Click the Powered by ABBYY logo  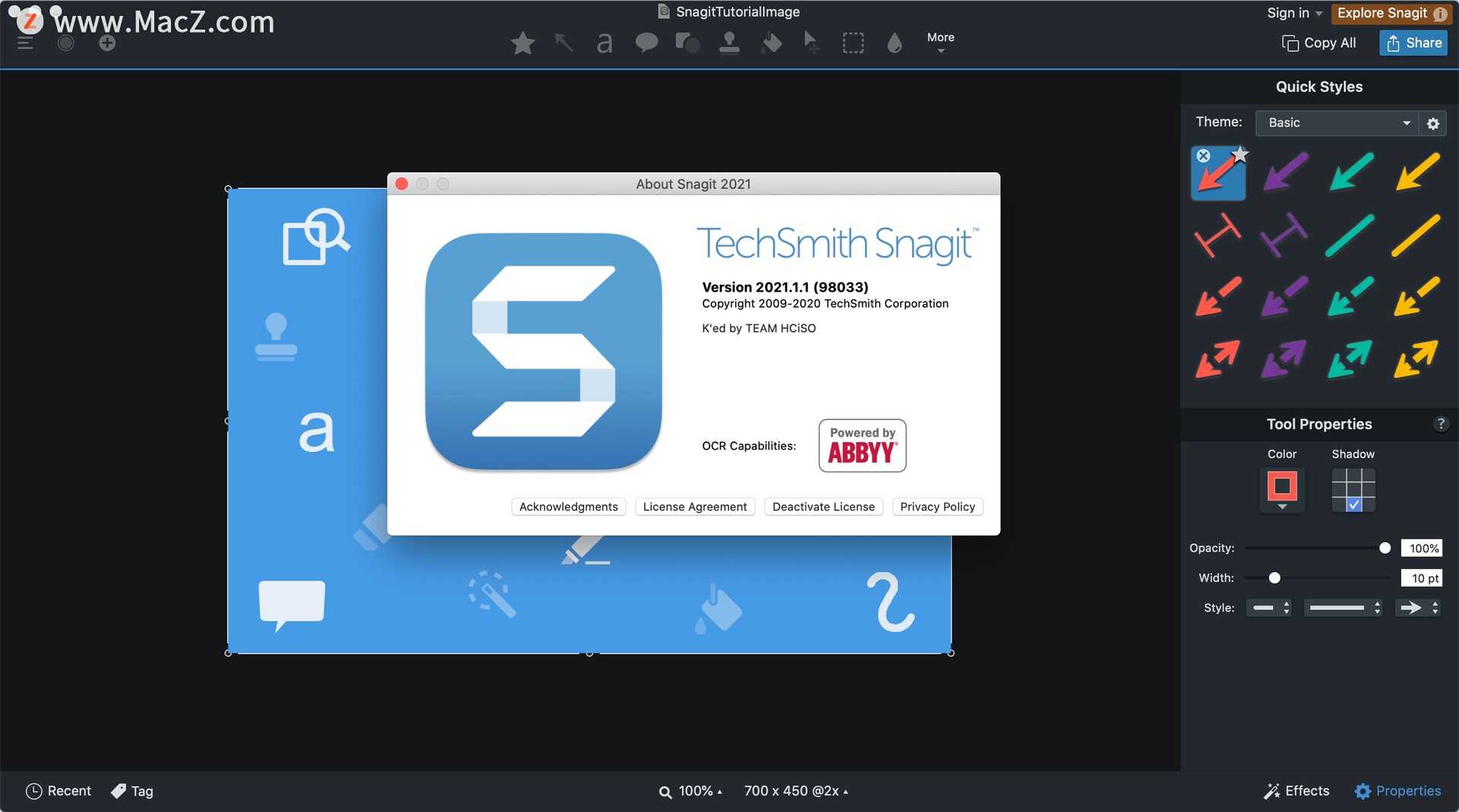[x=862, y=446]
